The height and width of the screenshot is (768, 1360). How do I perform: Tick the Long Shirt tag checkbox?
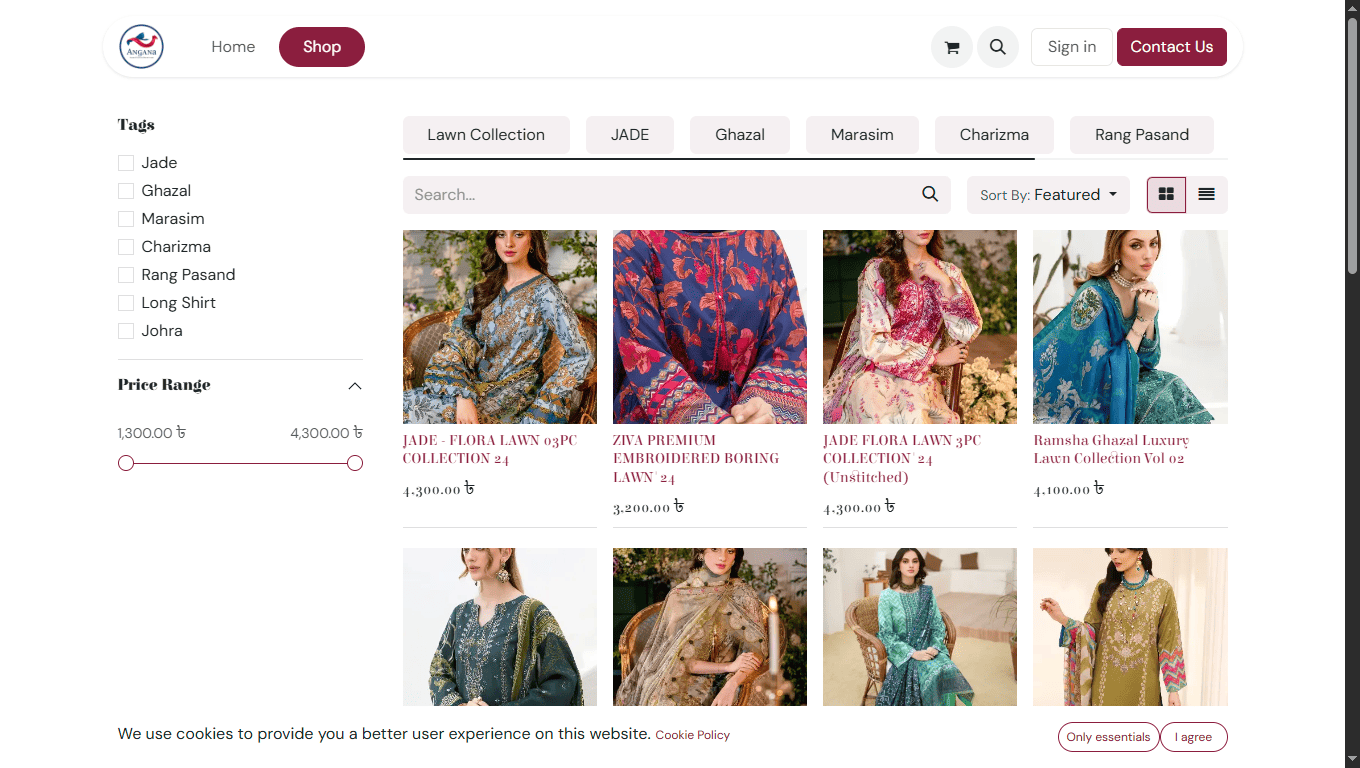(x=126, y=303)
